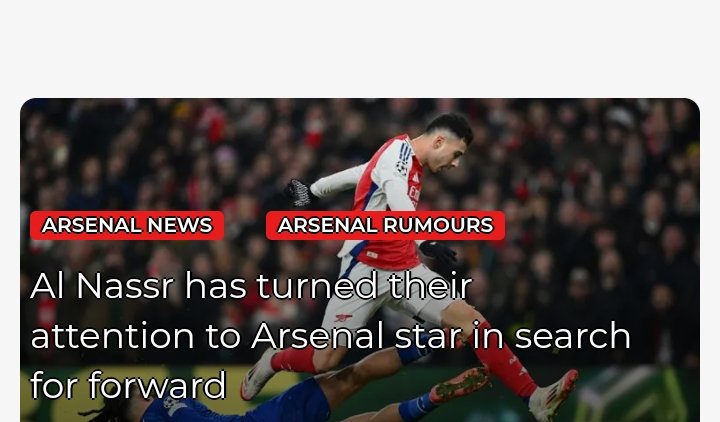The image size is (720, 422).
Task: Click the Arsenal player's head in the photo
Action: (x=449, y=141)
